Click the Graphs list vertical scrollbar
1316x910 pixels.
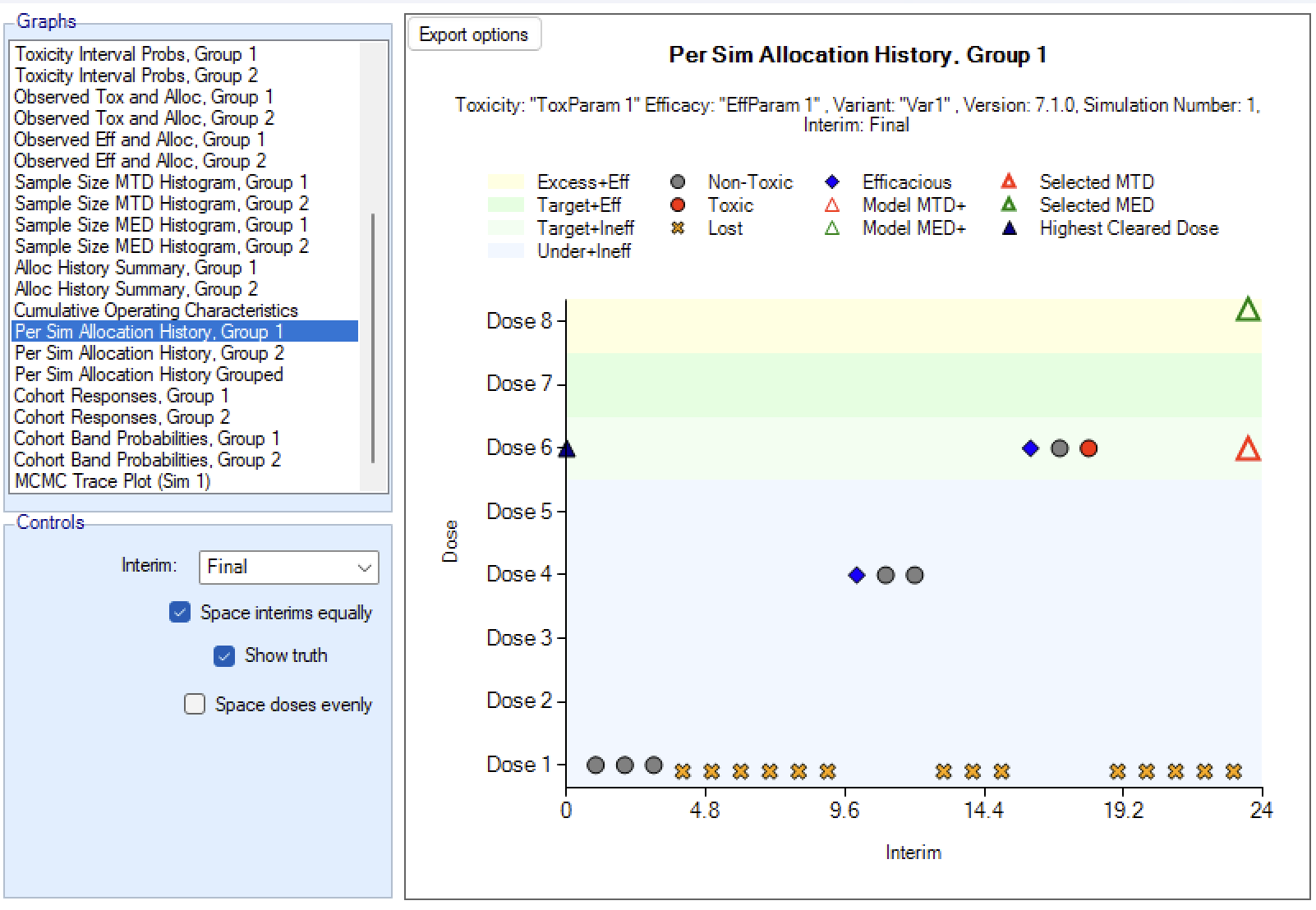[x=374, y=337]
